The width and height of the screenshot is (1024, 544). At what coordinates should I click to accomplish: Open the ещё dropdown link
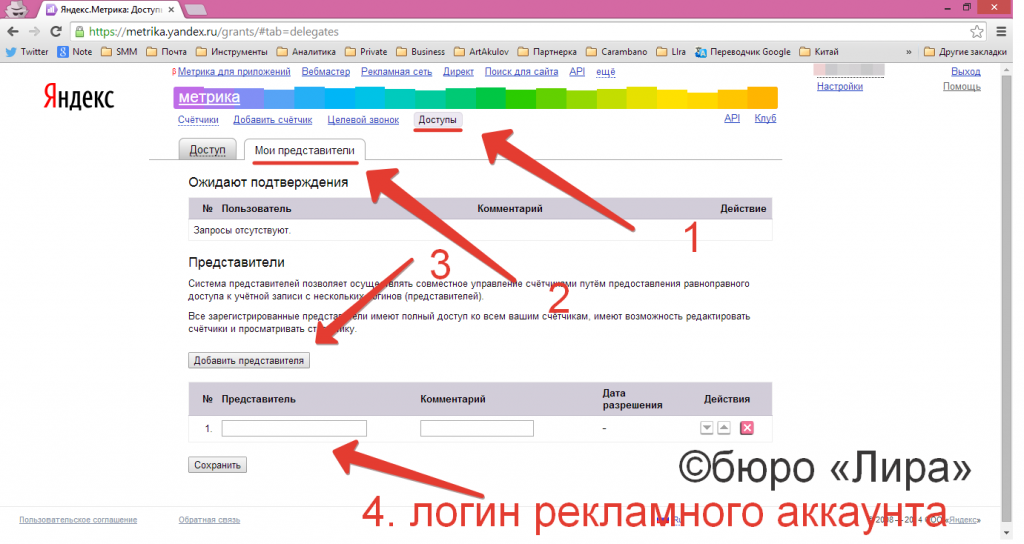point(605,72)
